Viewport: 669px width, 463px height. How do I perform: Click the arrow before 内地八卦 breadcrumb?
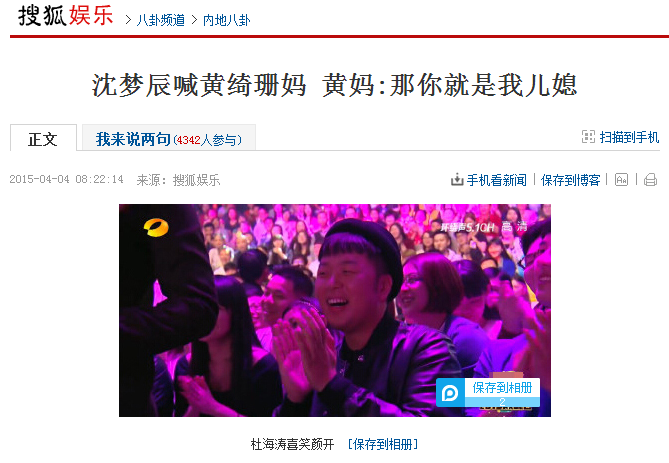194,20
